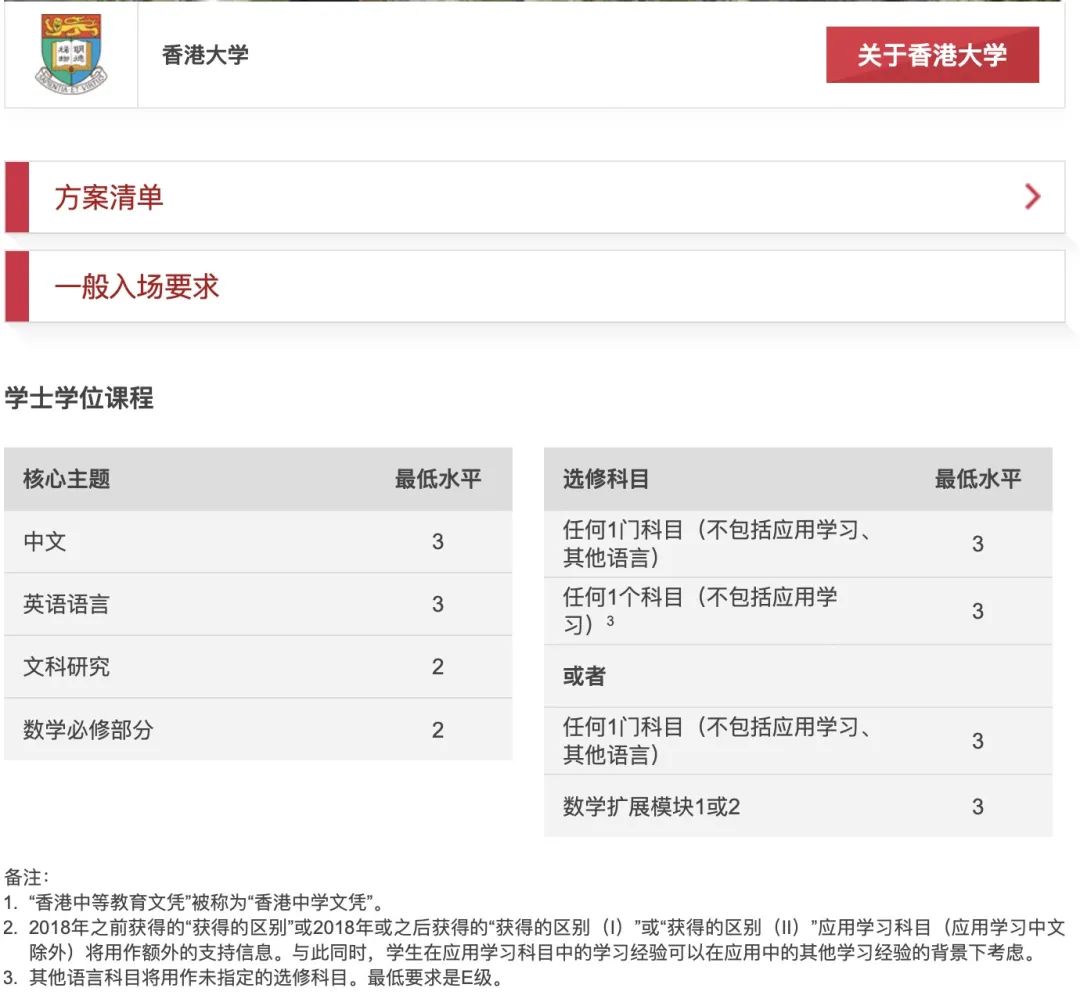The image size is (1080, 1006).
Task: Select the 一般入场要求 section header
Action: pos(534,286)
